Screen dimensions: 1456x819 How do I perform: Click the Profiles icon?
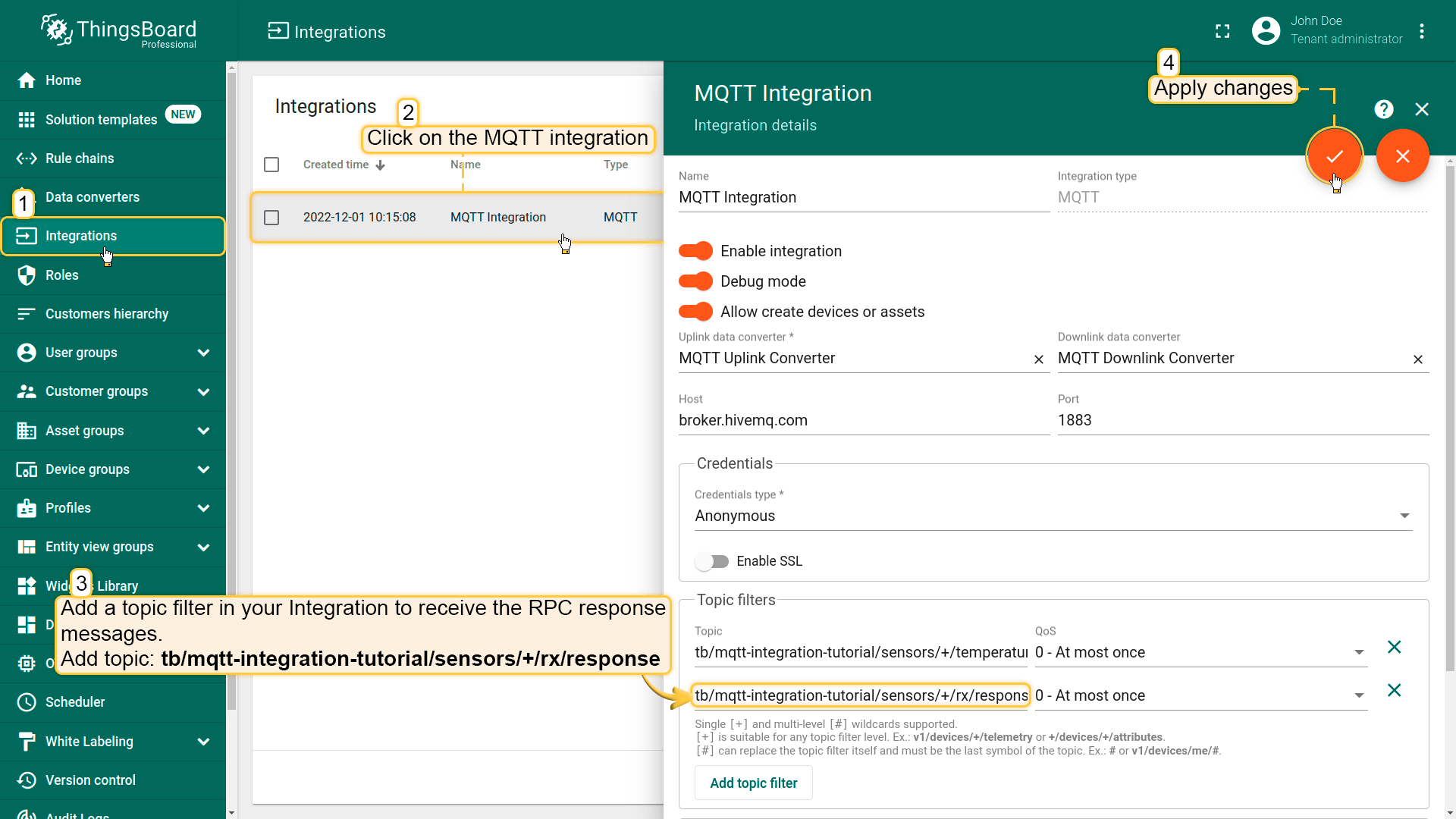27,508
